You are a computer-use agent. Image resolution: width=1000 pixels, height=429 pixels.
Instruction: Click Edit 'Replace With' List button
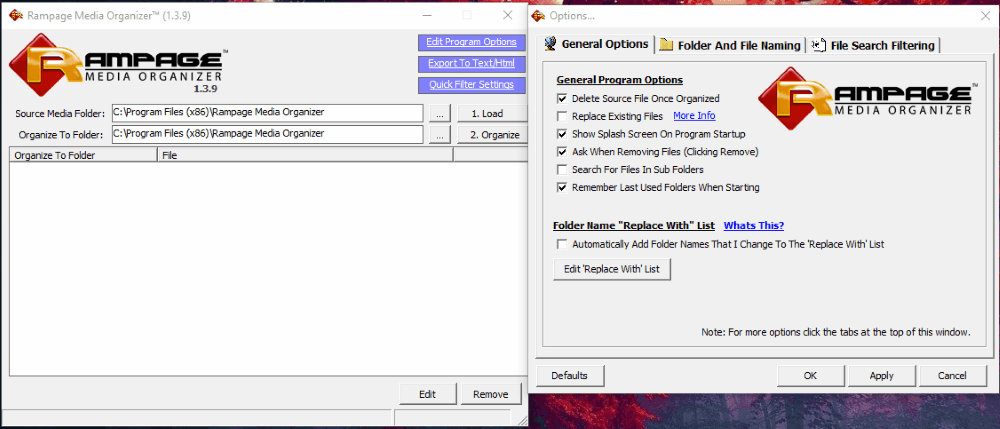(612, 269)
